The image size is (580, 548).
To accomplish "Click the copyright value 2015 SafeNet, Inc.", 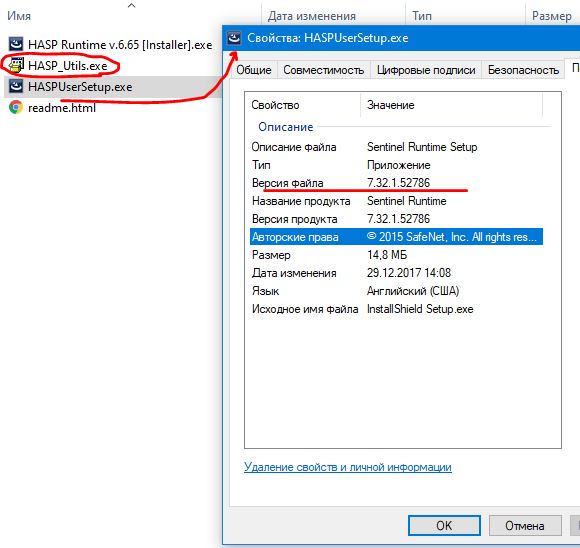I will point(452,237).
